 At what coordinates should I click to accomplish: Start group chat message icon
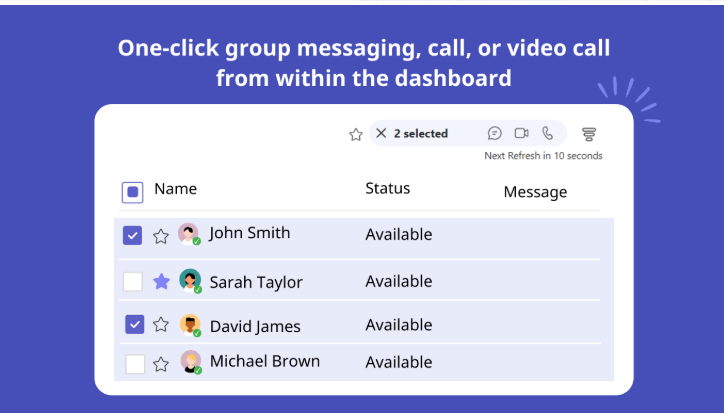point(495,133)
